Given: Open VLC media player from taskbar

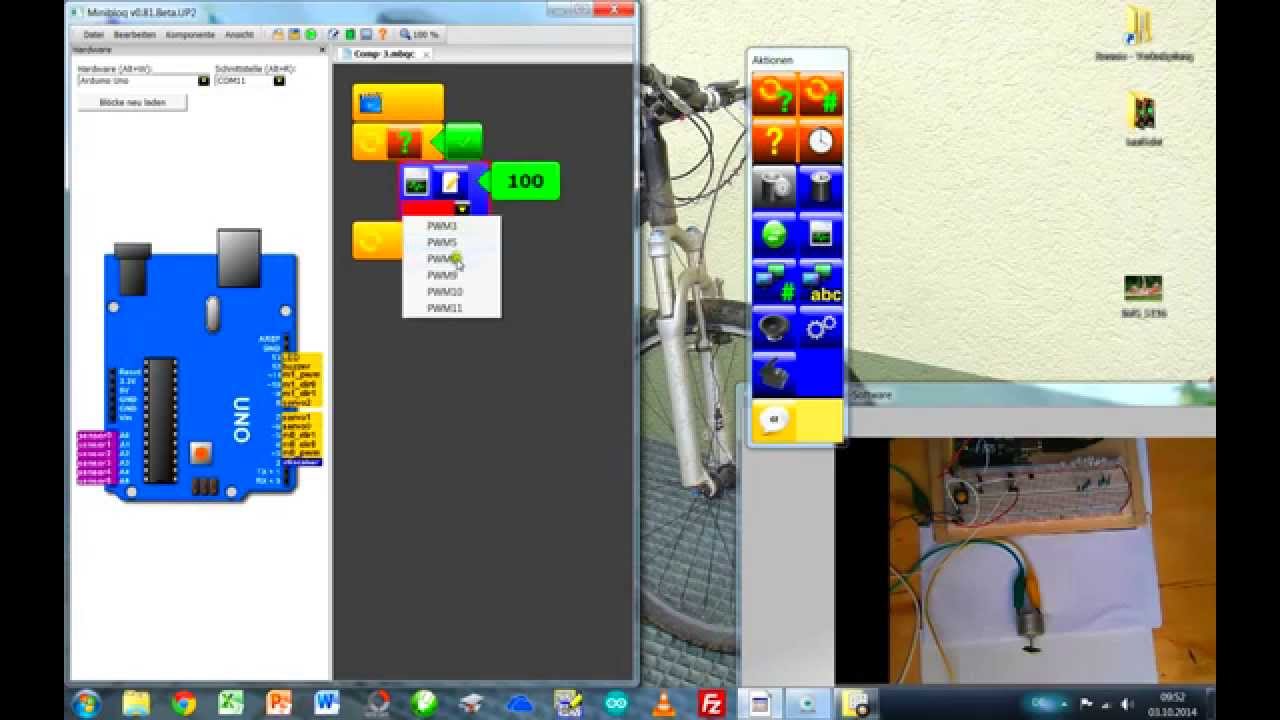Looking at the screenshot, I should tap(663, 703).
